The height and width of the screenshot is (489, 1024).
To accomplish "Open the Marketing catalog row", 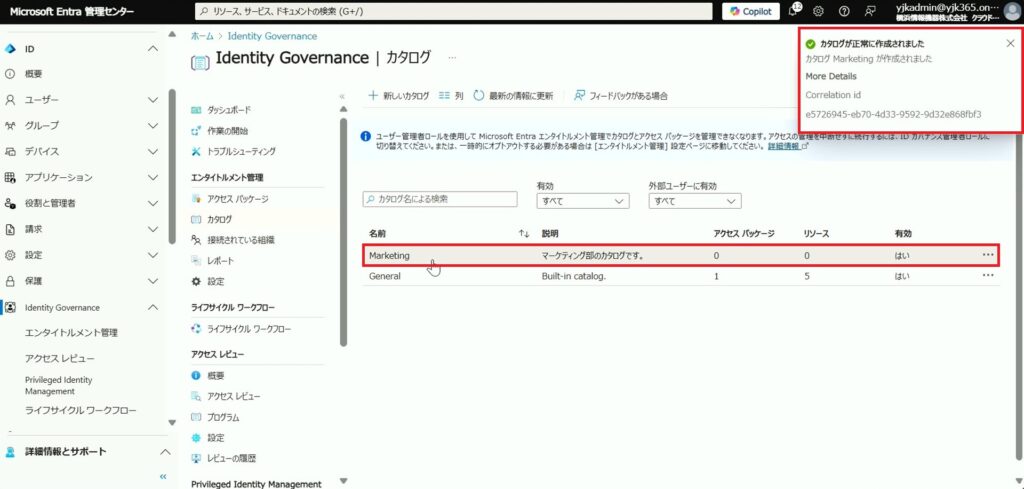I will [x=681, y=256].
